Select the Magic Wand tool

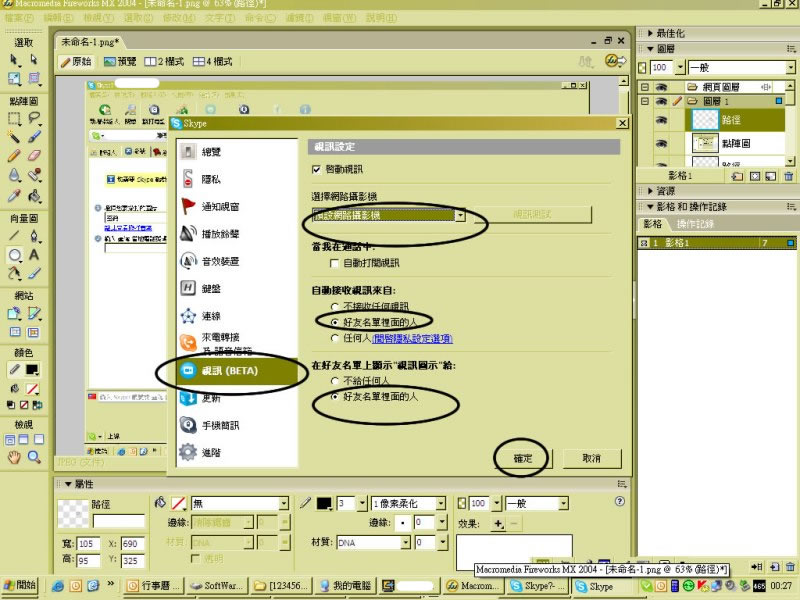click(14, 137)
